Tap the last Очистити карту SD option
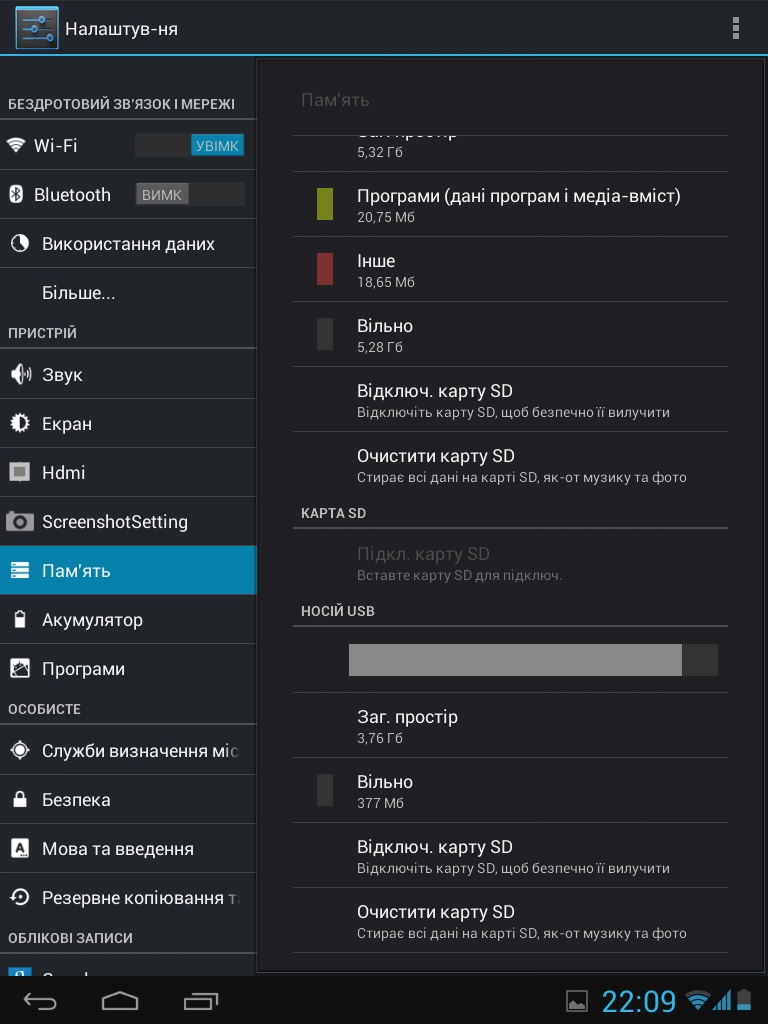 pyautogui.click(x=510, y=921)
